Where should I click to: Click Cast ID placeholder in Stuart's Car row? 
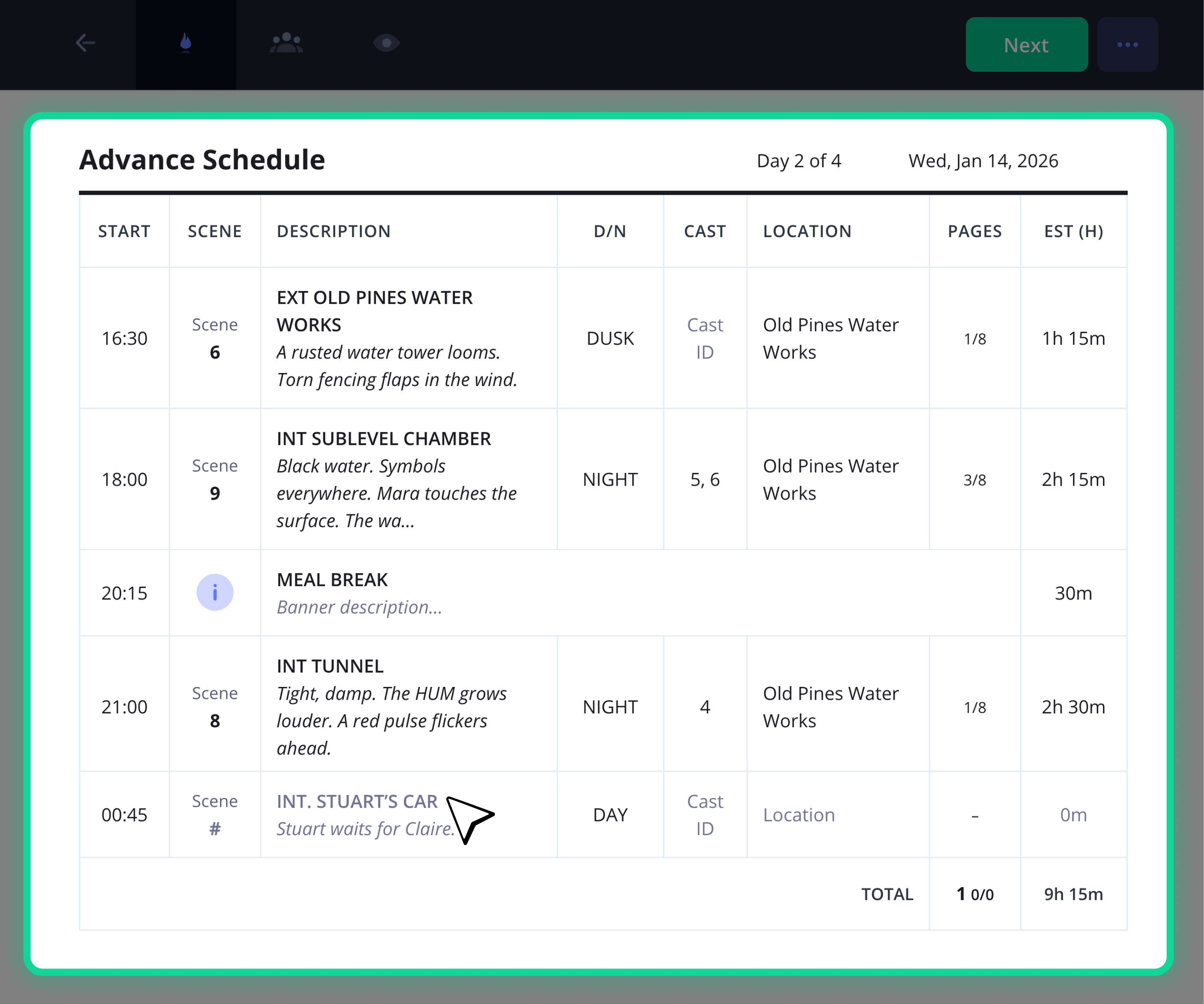pyautogui.click(x=705, y=814)
